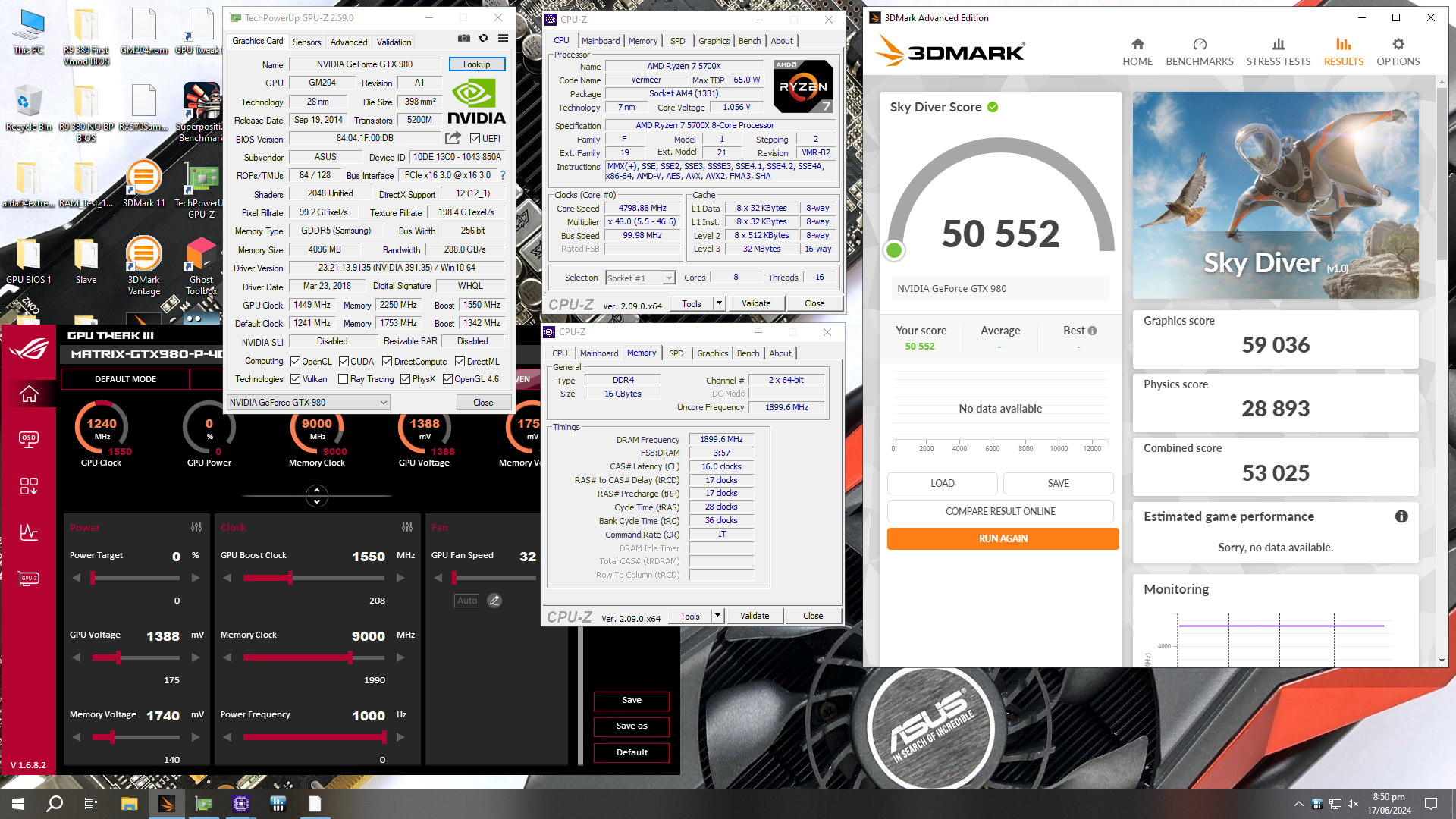The width and height of the screenshot is (1456, 819).
Task: Click the Lookup button in GPU-Z
Action: [477, 64]
